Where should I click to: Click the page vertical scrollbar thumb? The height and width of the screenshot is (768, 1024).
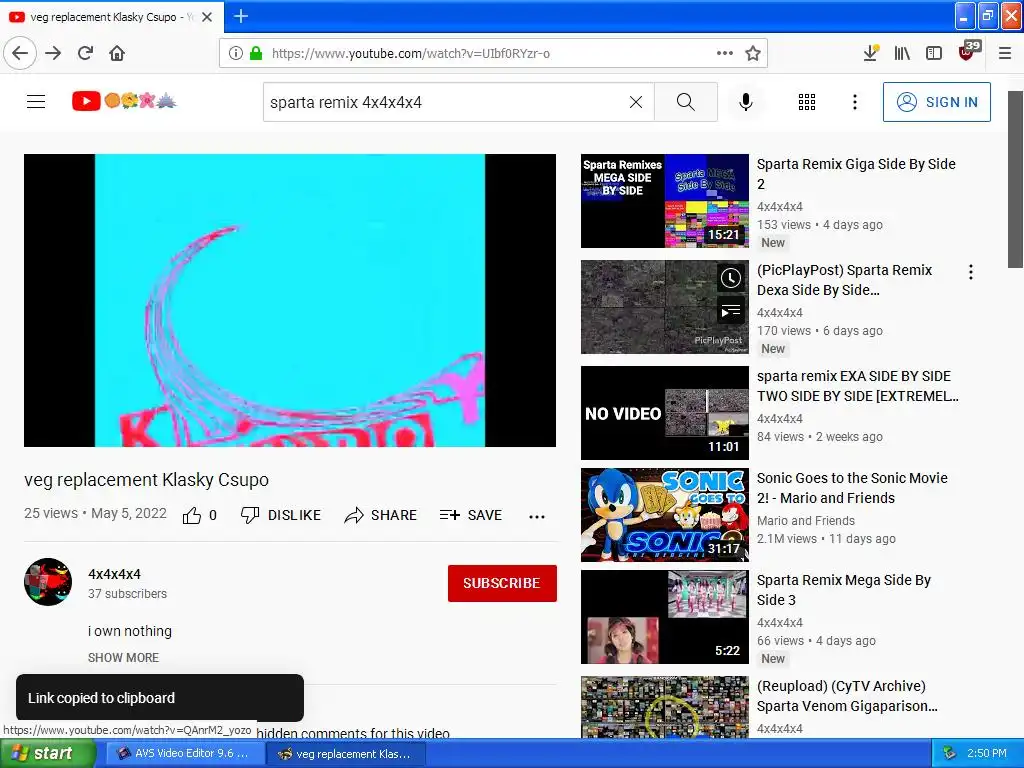tap(1015, 179)
